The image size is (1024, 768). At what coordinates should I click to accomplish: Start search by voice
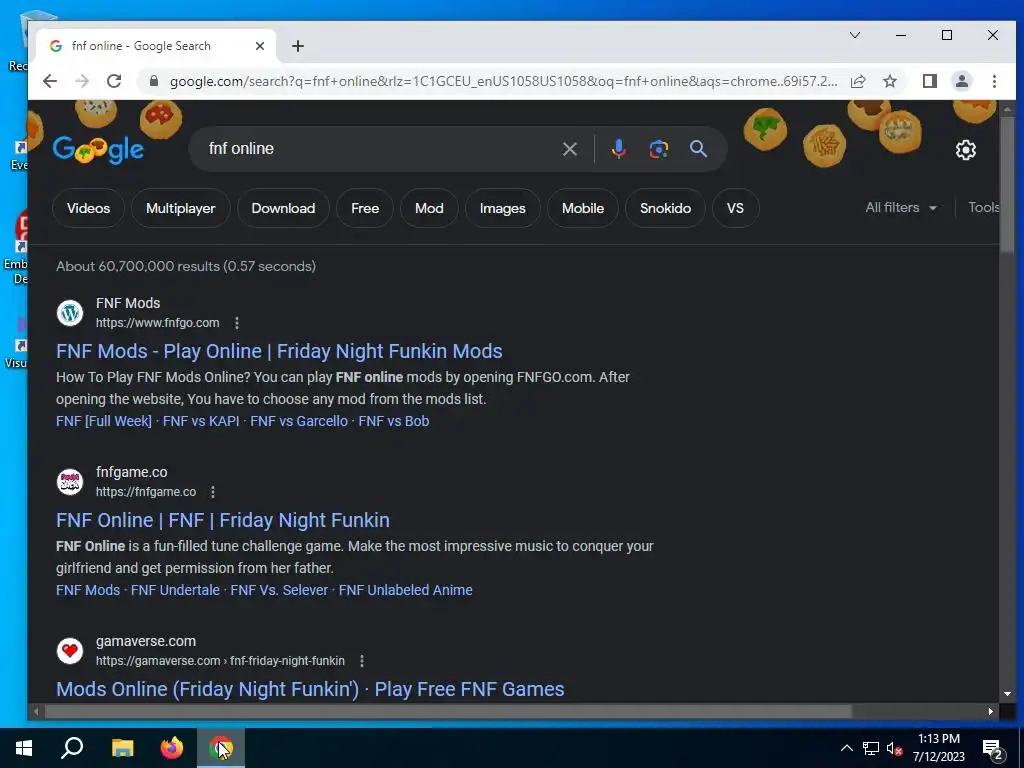(618, 149)
